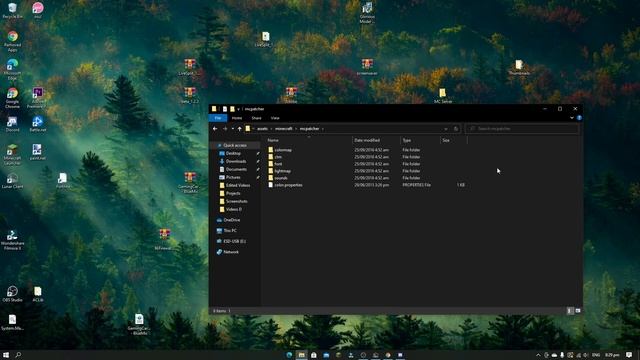Click the chevron after mcpatcher in address bar
640x360 pixels.
[x=323, y=129]
